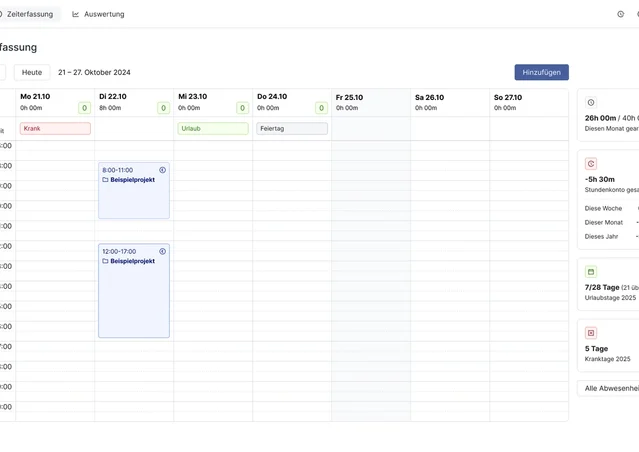Viewport: 639px width, 452px height.
Task: Click the Do 24.10 day header
Action: pyautogui.click(x=272, y=97)
